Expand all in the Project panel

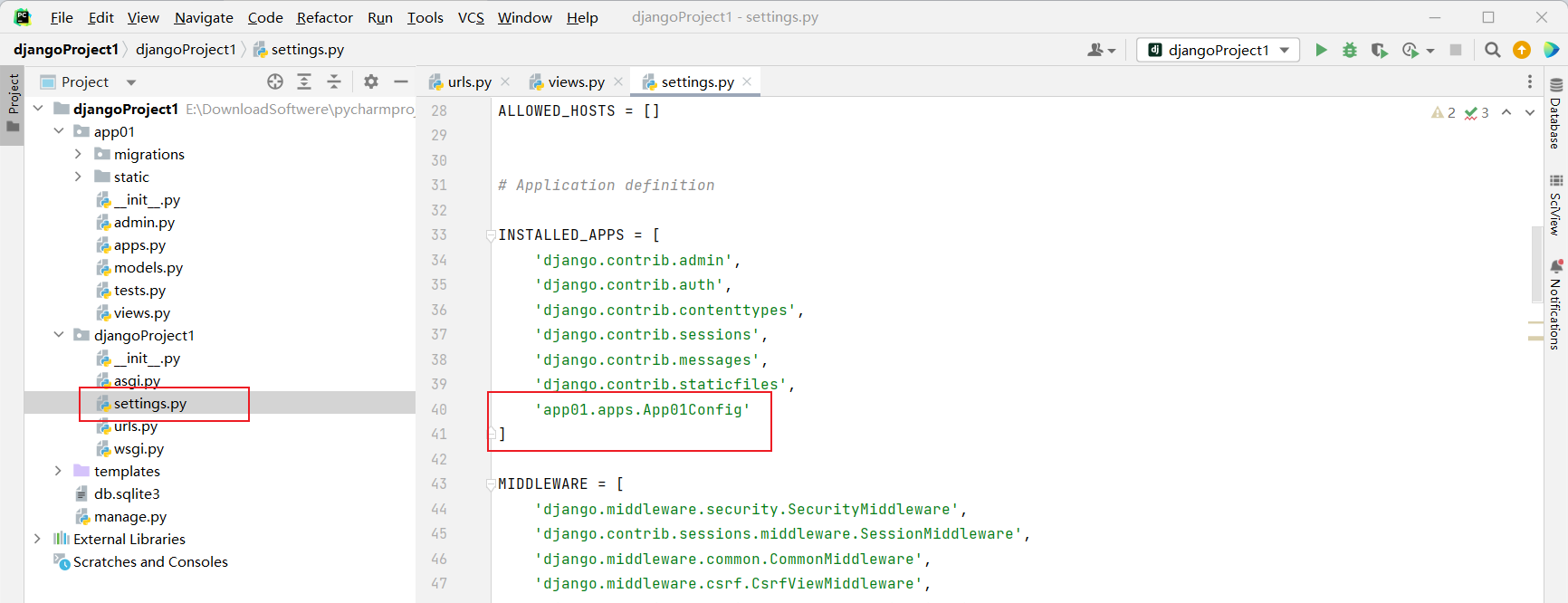pos(304,81)
